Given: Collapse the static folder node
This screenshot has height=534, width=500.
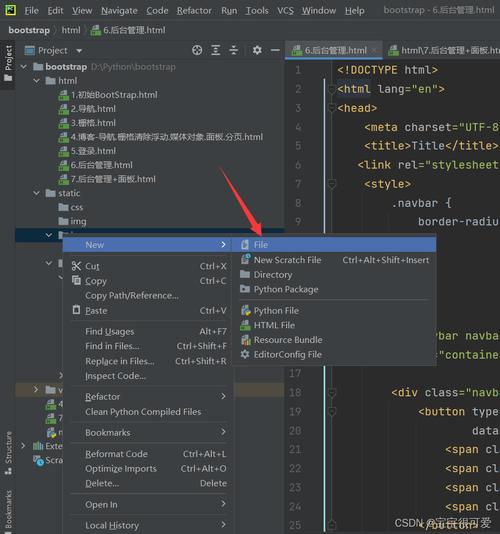Looking at the screenshot, I should 37,193.
